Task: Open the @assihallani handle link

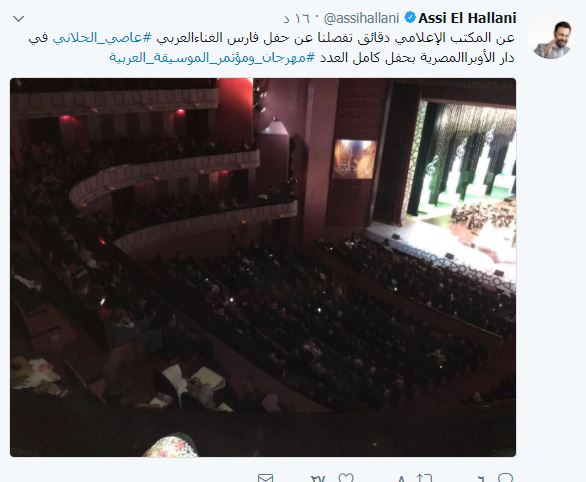Action: [361, 18]
